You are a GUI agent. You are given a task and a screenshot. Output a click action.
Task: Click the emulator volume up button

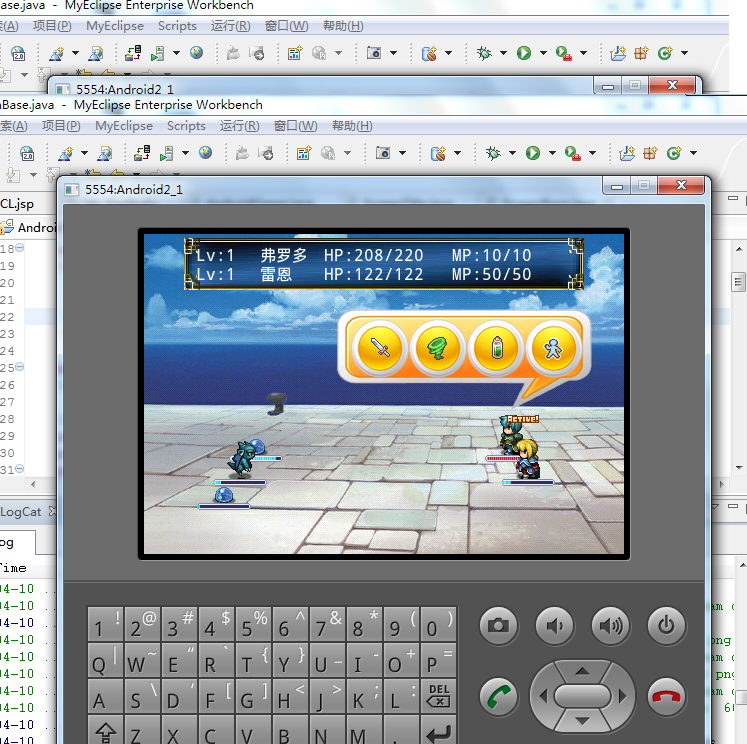610,625
